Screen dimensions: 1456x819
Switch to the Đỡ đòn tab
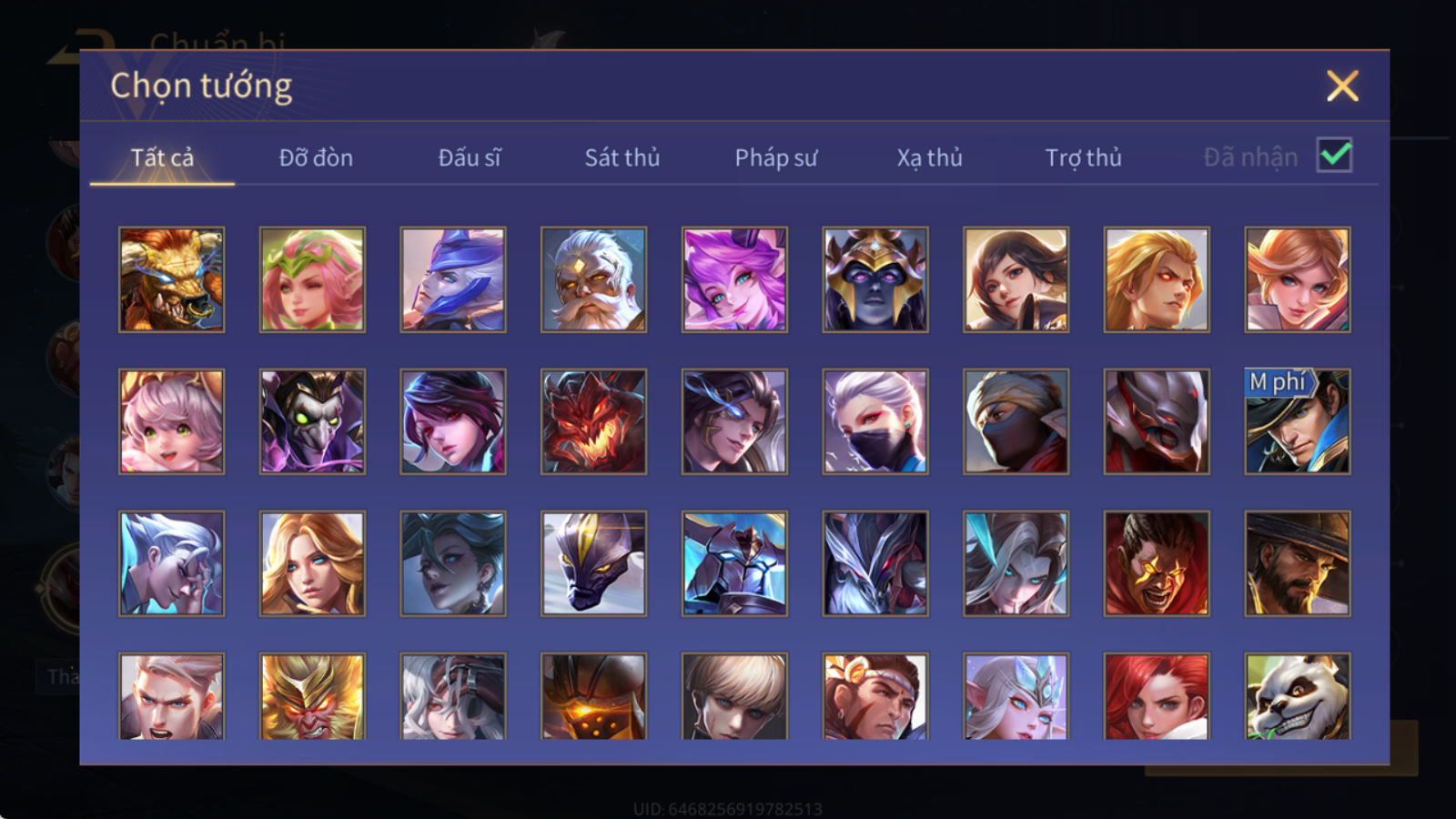coord(316,157)
